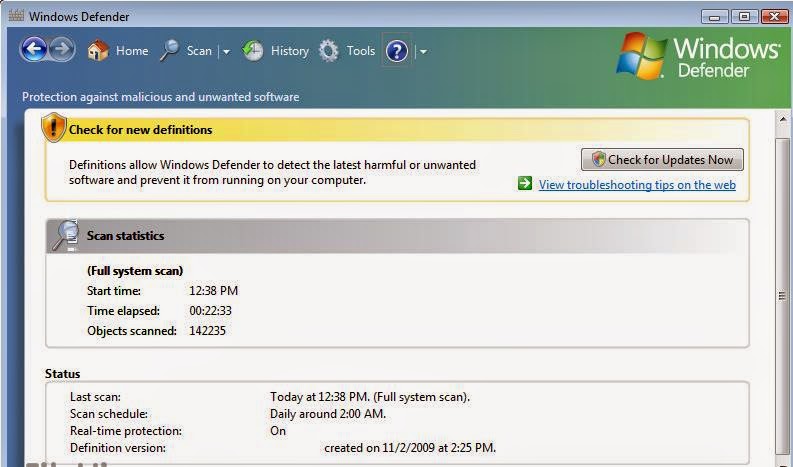Click the Scan magnifying glass icon

pos(169,51)
